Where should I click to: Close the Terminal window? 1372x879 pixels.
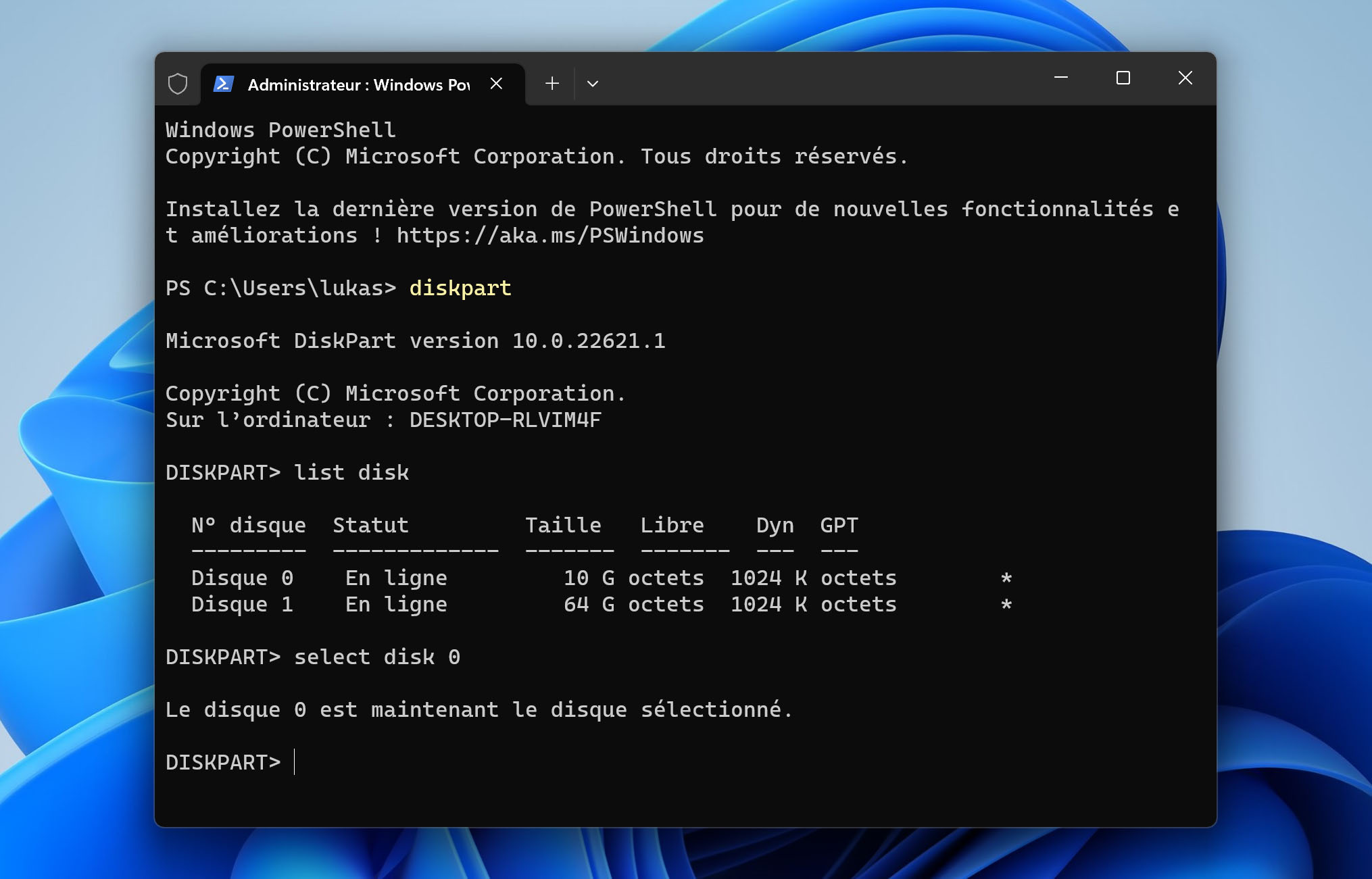click(x=1185, y=78)
